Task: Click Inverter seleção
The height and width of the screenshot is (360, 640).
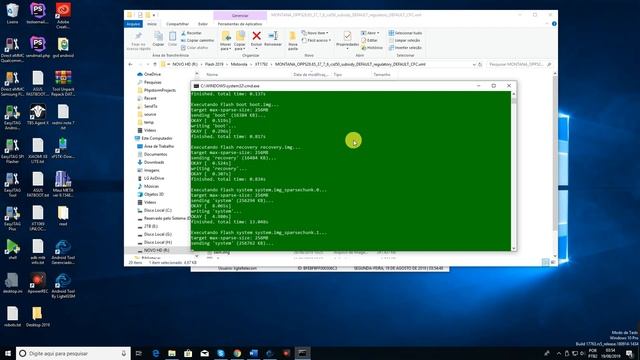Action: point(405,48)
